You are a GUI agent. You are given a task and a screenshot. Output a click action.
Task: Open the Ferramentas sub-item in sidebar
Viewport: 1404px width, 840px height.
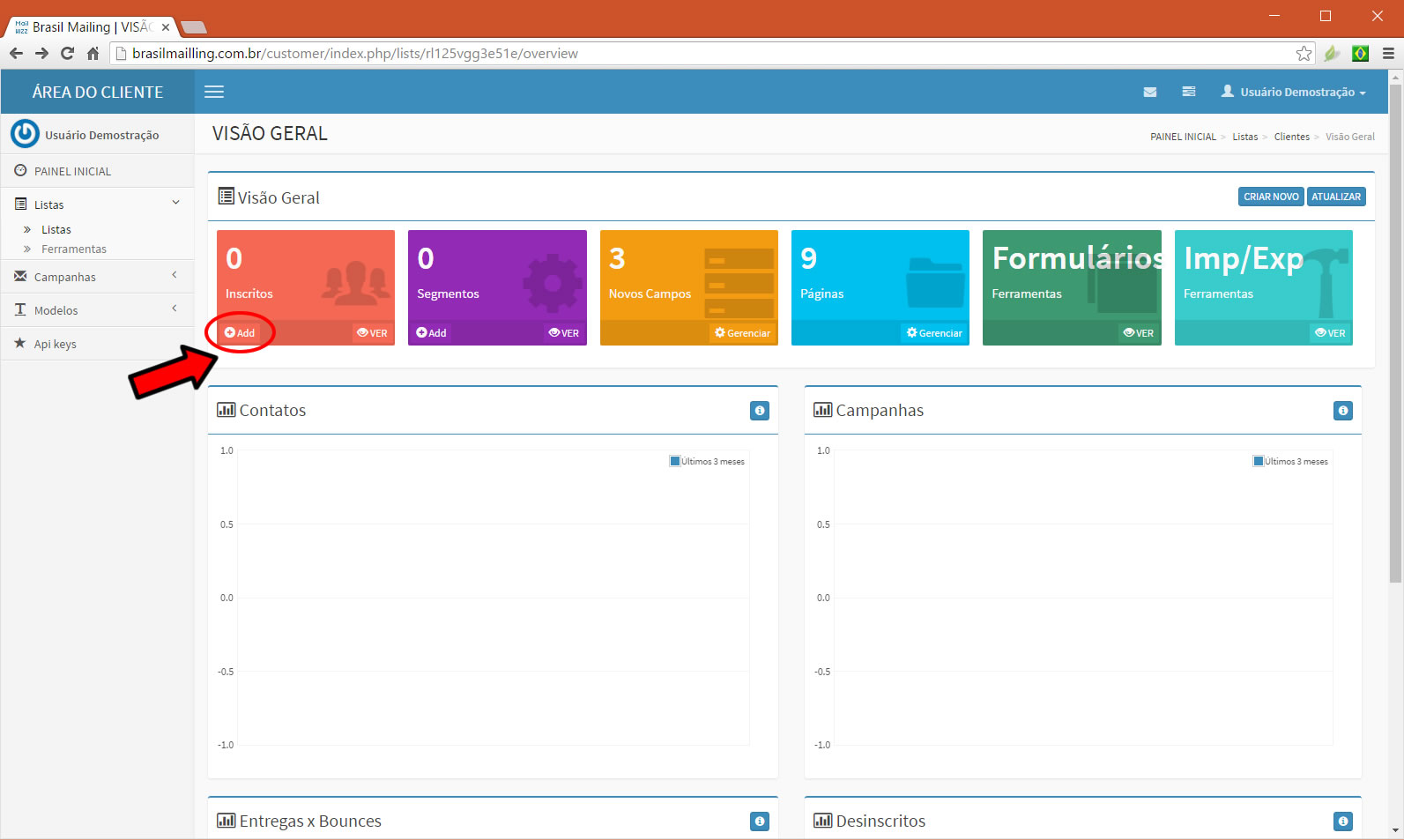(x=74, y=249)
